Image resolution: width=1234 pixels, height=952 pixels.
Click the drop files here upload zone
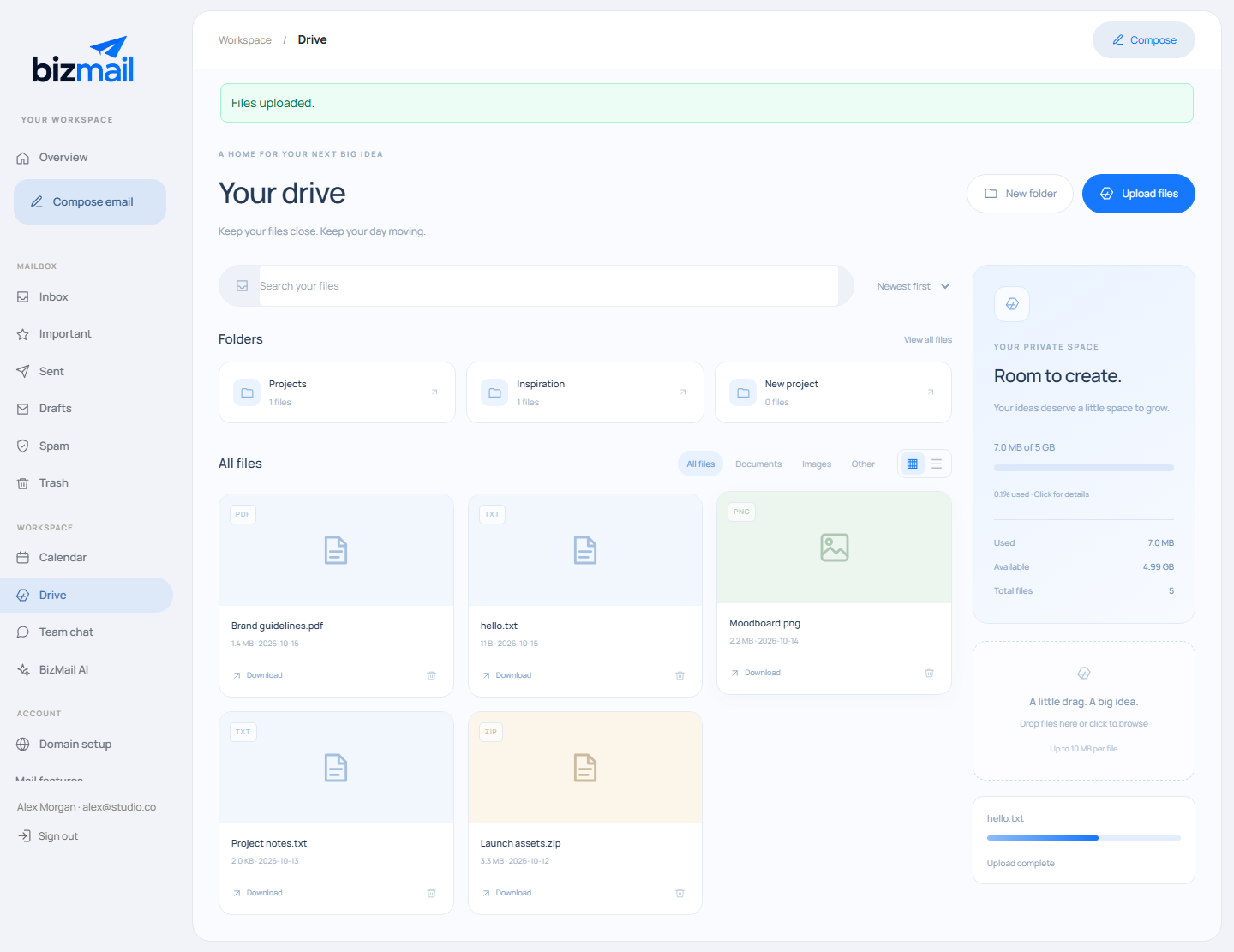pos(1084,711)
